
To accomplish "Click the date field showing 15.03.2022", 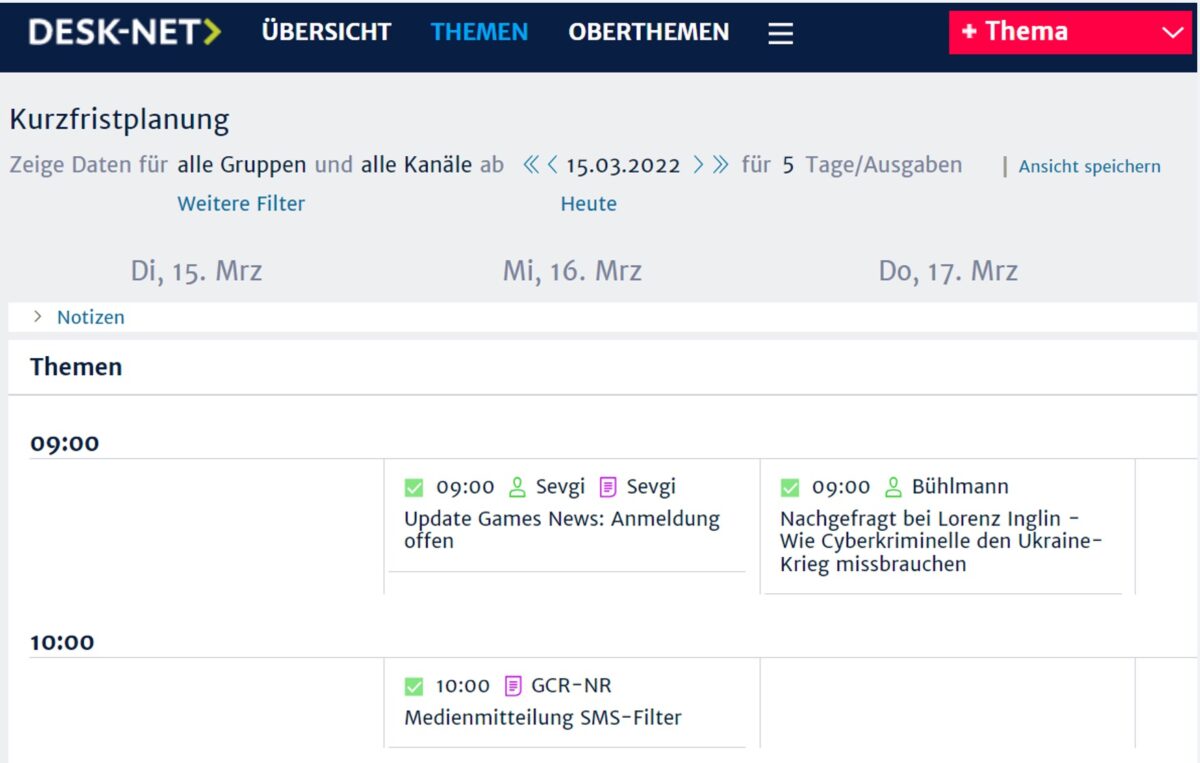I will 622,165.
